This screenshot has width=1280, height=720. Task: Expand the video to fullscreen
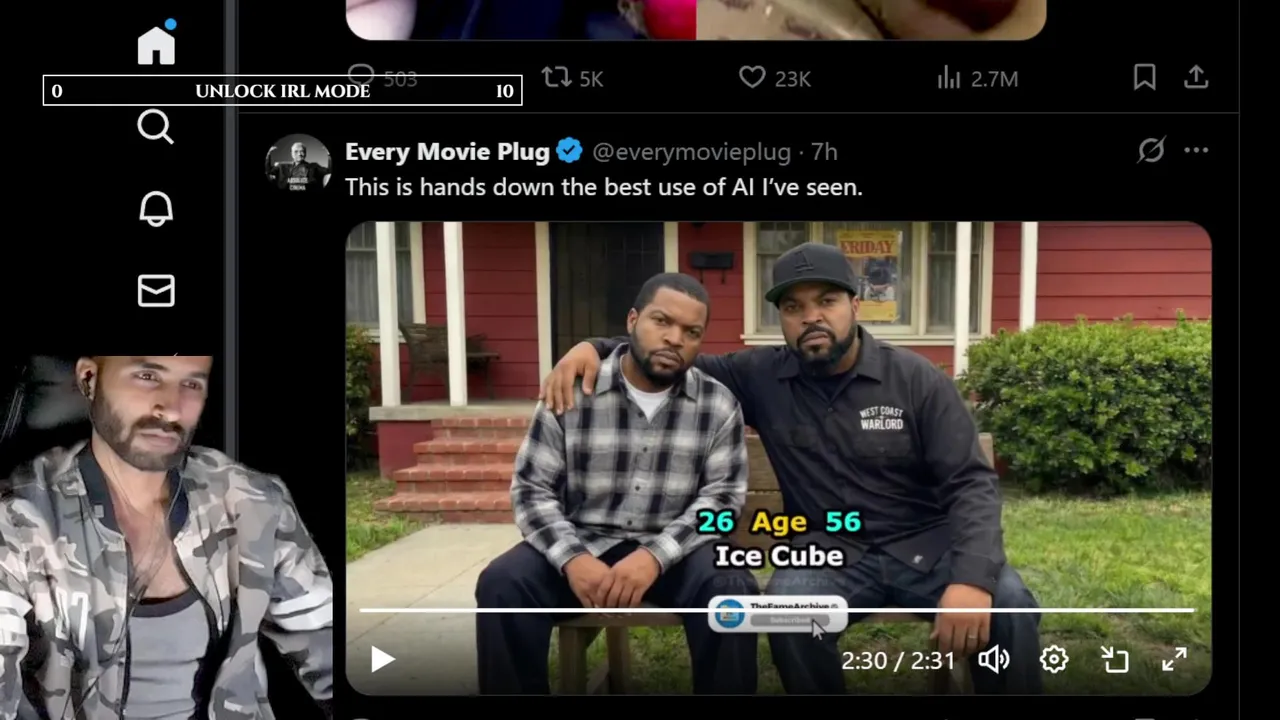pos(1174,659)
